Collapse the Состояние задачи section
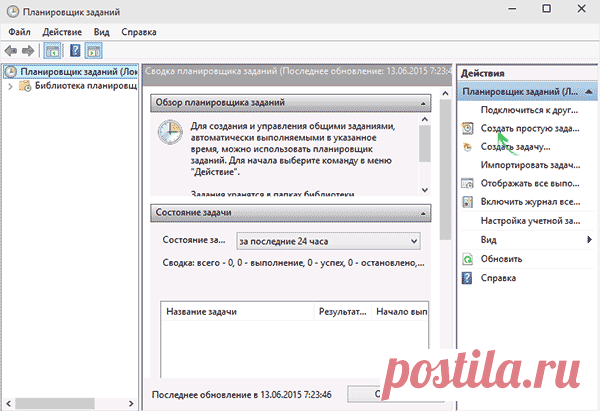 coord(423,213)
